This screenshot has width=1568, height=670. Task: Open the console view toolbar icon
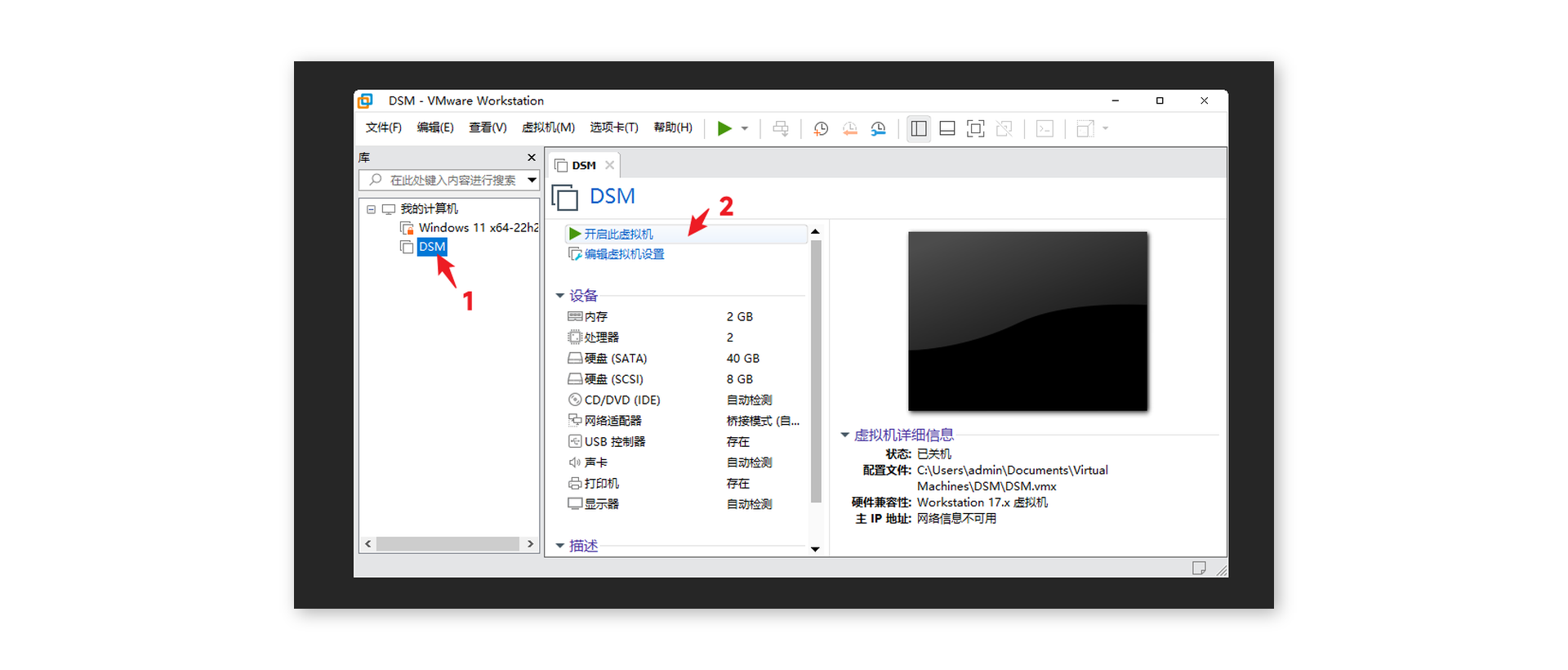1045,128
